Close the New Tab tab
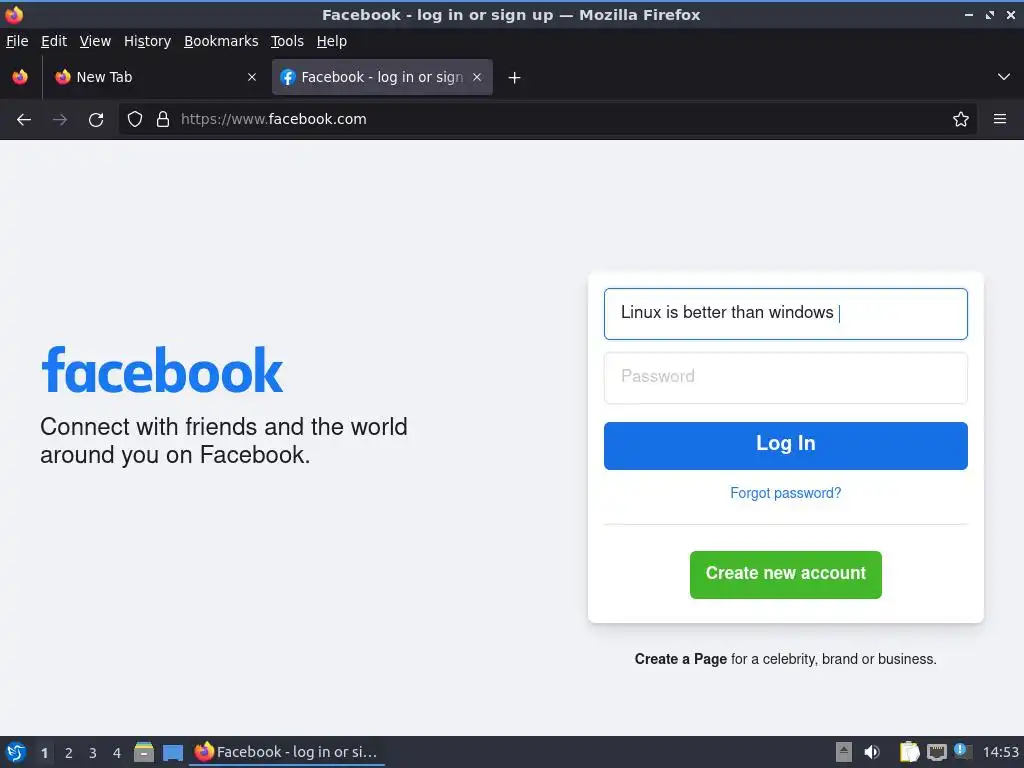The width and height of the screenshot is (1024, 768). coord(251,77)
